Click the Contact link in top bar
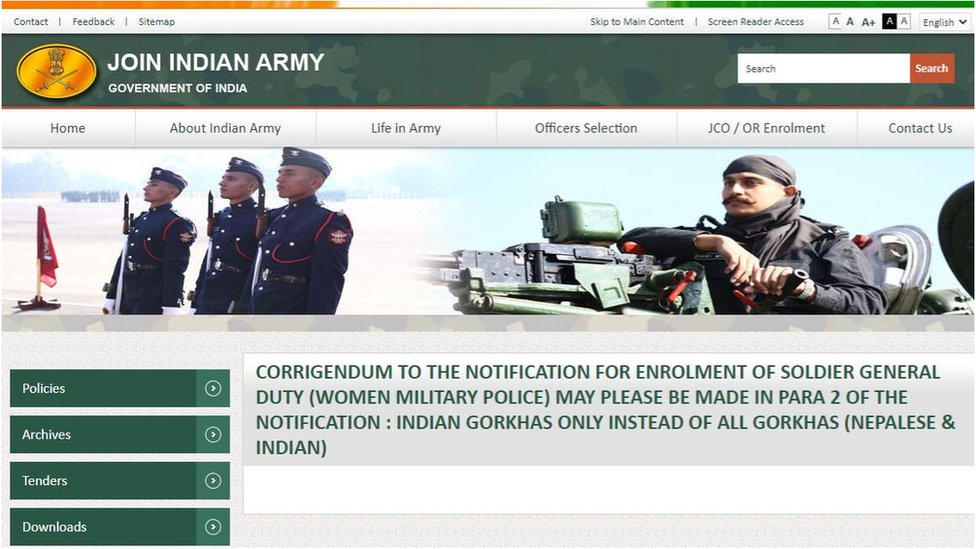976x549 pixels. click(30, 22)
